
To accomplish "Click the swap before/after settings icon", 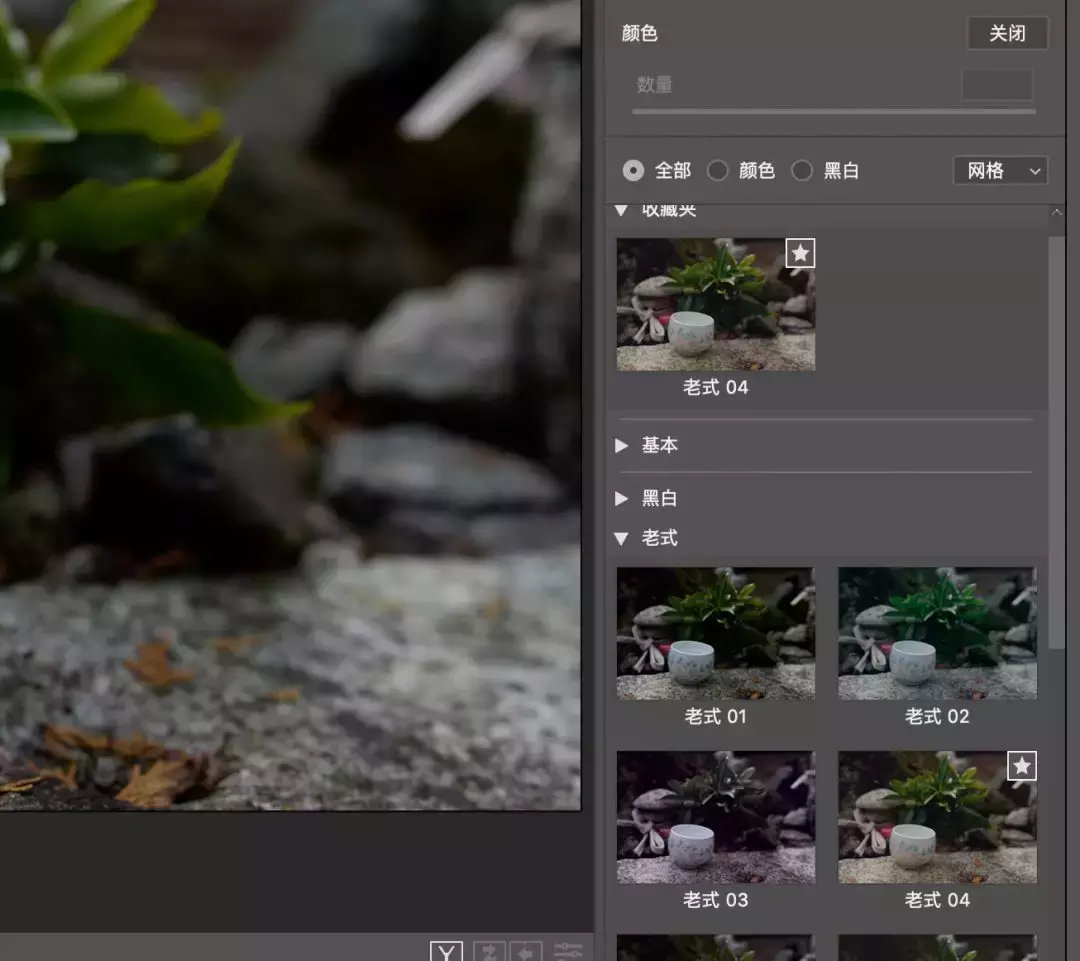I will (x=490, y=951).
